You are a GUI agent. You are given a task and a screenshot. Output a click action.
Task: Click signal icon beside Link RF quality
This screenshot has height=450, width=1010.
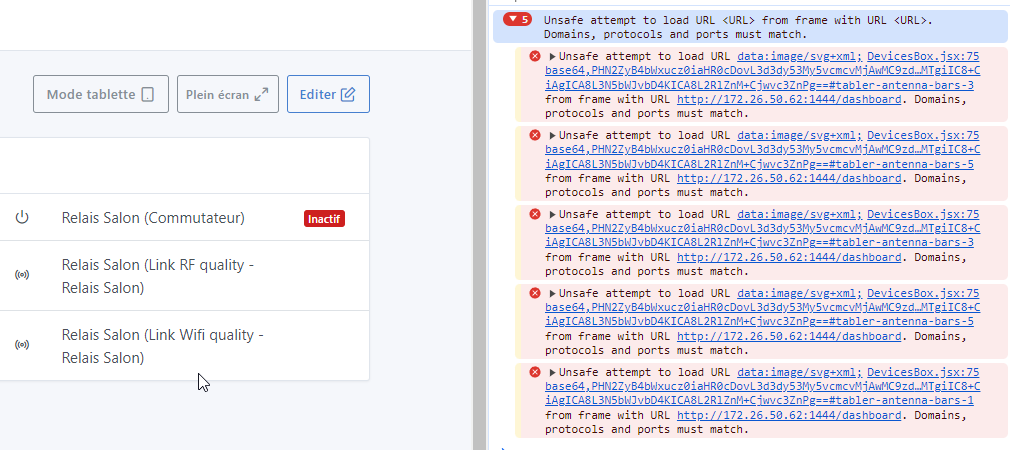coord(22,275)
